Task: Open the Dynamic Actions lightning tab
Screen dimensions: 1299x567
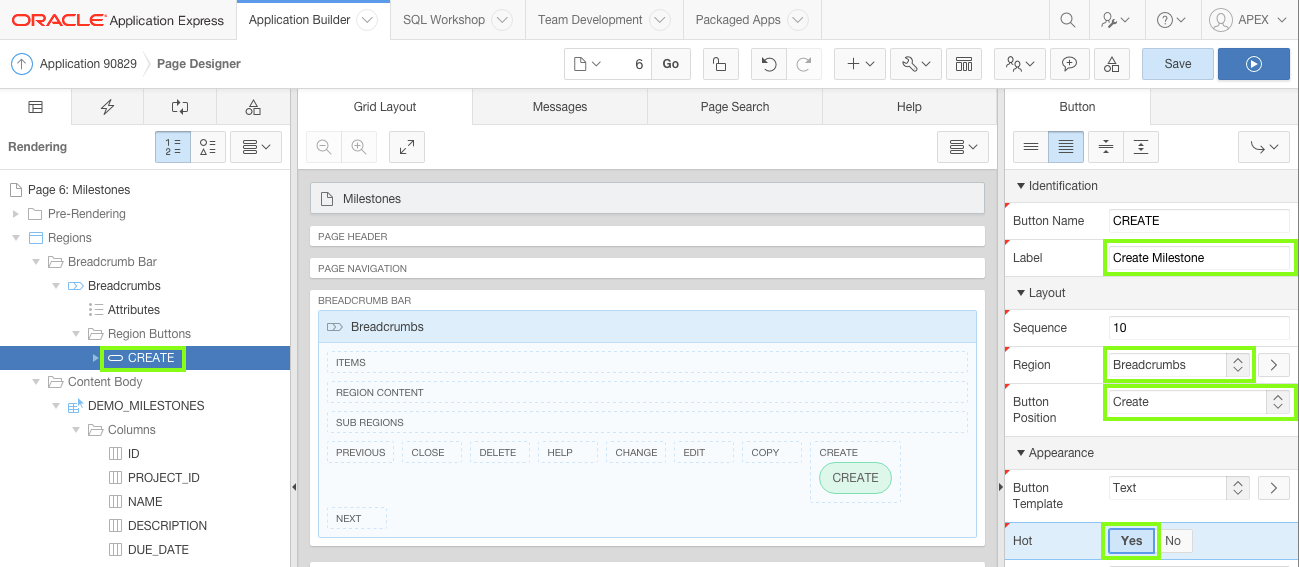Action: 108,107
